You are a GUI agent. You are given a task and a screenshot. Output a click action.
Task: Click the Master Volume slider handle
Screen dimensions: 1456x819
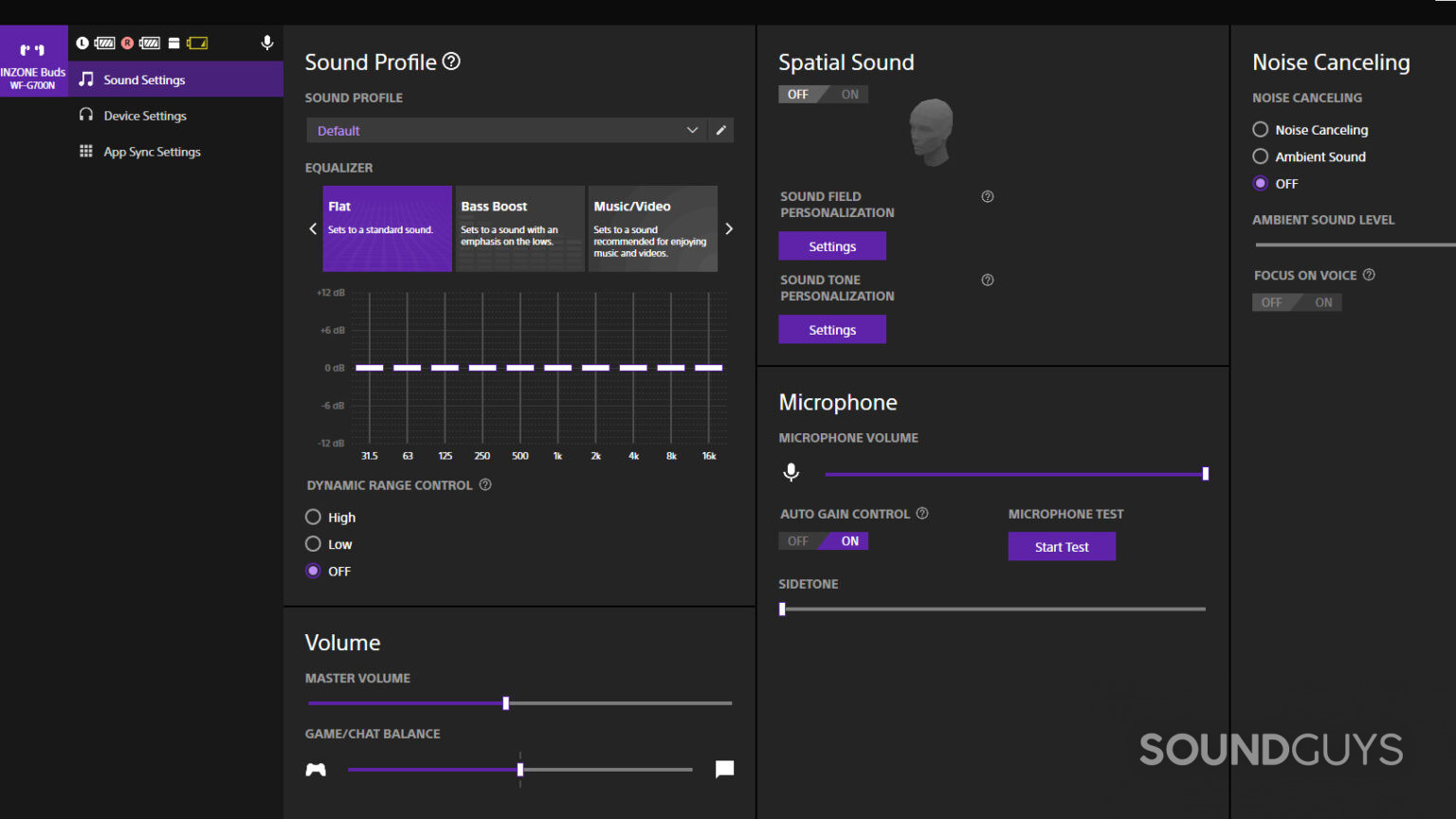[x=506, y=703]
